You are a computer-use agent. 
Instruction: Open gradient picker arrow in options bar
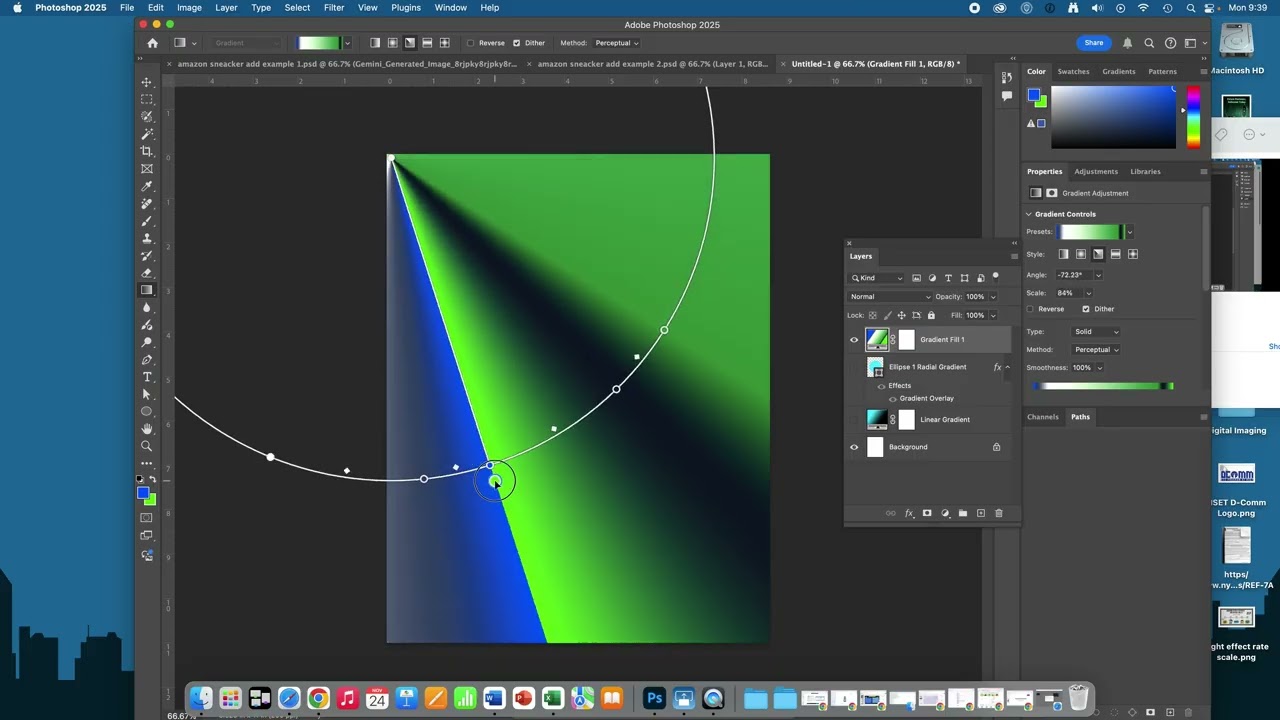click(347, 43)
